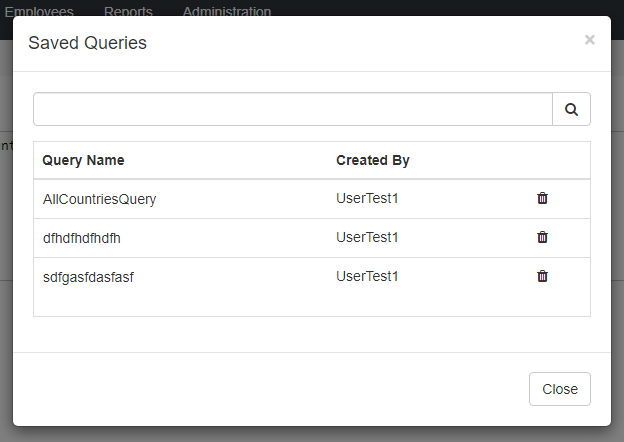624x442 pixels.
Task: Click the Saved Queries dialog title
Action: [87, 43]
